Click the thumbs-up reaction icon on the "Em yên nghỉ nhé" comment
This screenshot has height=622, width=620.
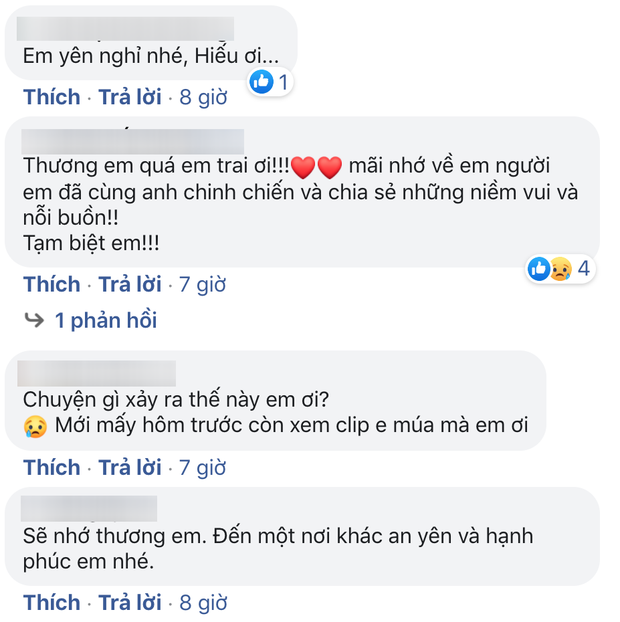pyautogui.click(x=263, y=82)
